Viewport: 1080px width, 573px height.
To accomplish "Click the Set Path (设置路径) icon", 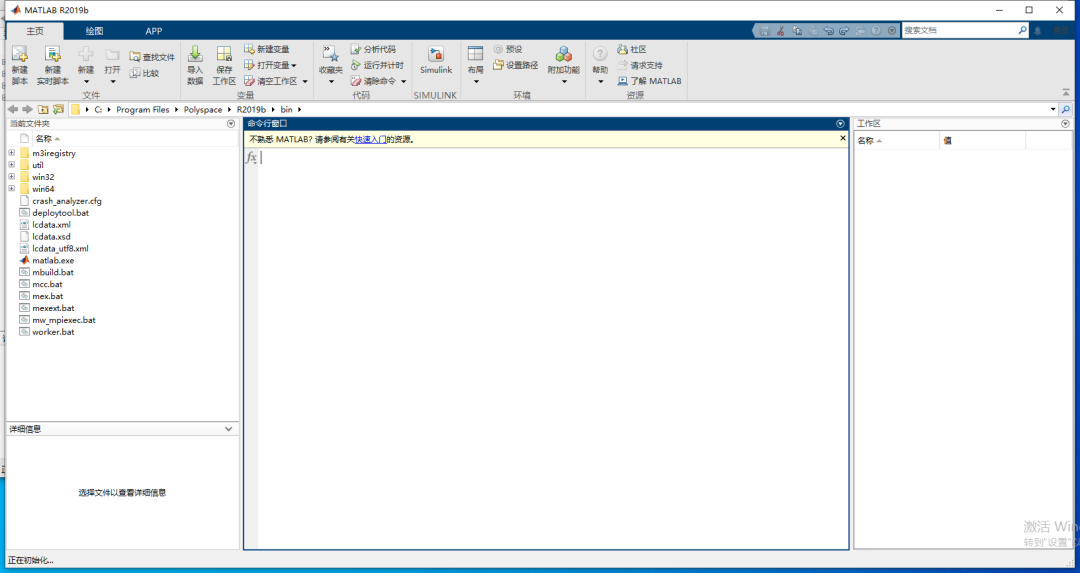I will (498, 65).
